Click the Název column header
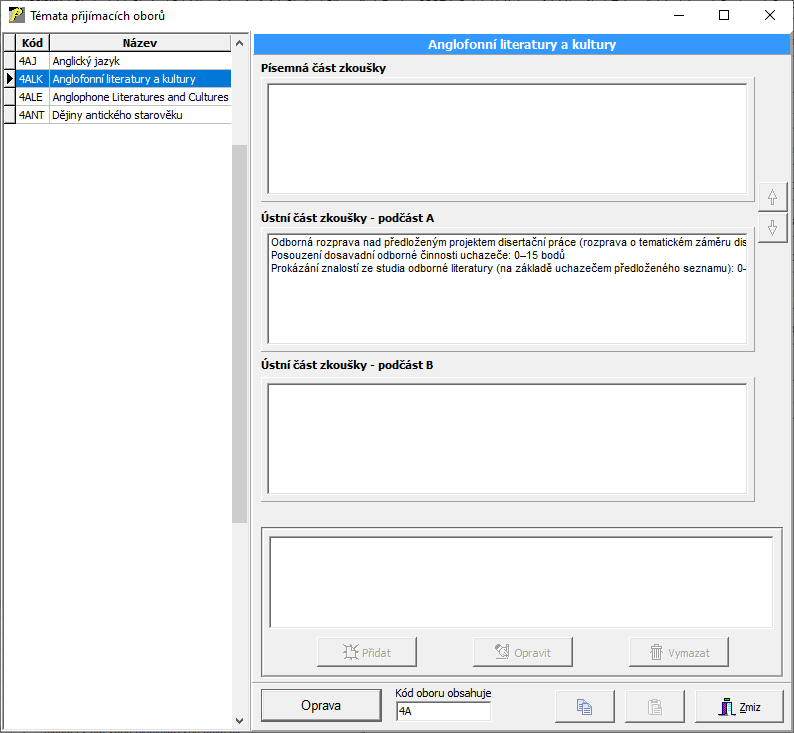Screen dimensions: 794x733 pyautogui.click(x=139, y=43)
